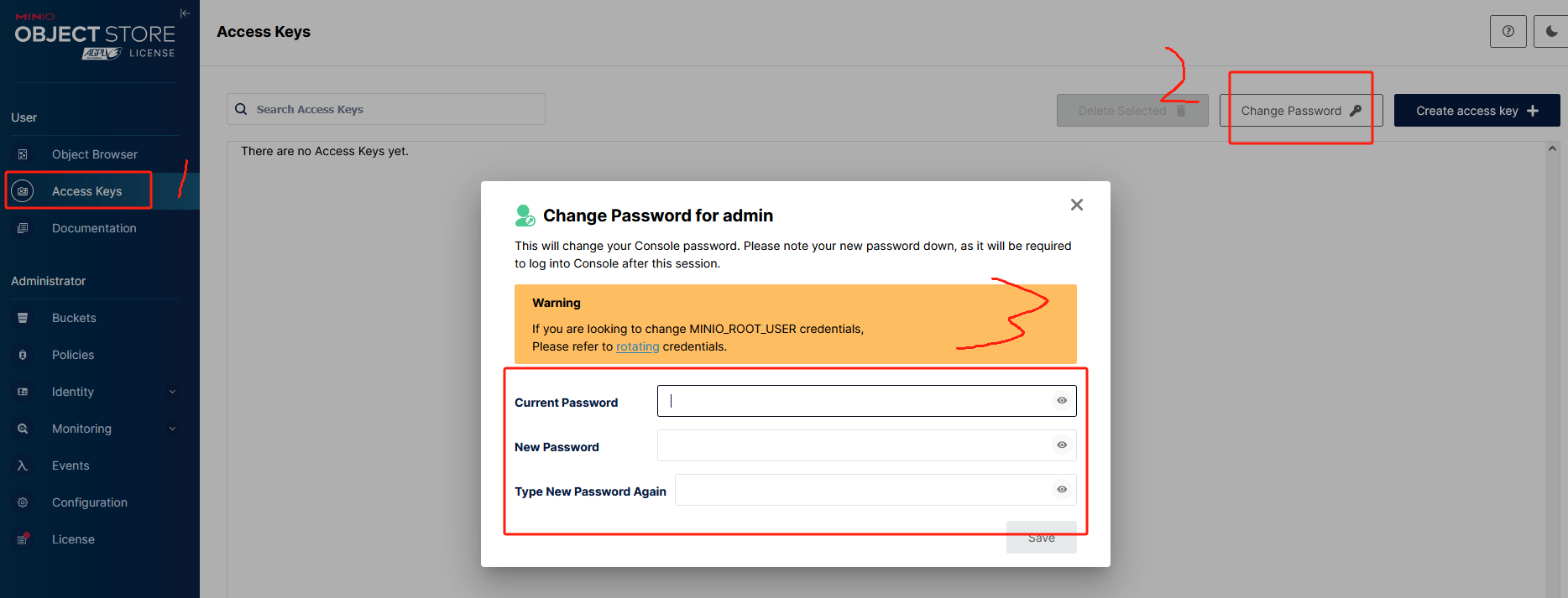Screen dimensions: 1568x598
Task: Click the Policies shield icon
Action: 23,355
